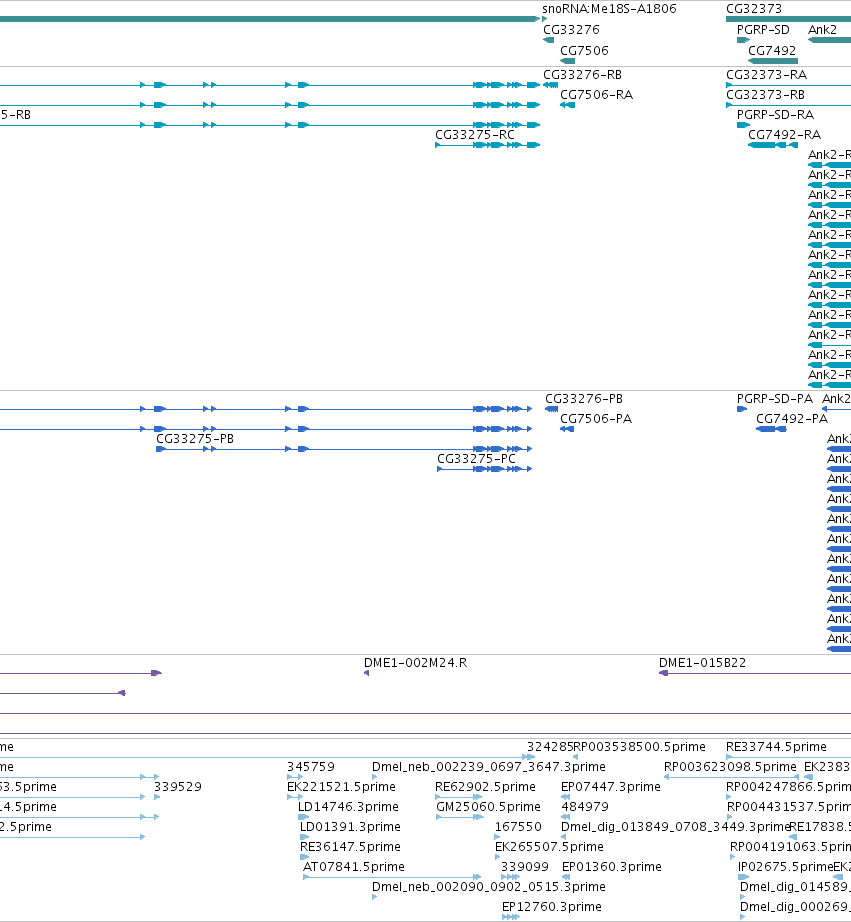Select EST IP02675.5prime

click(785, 867)
